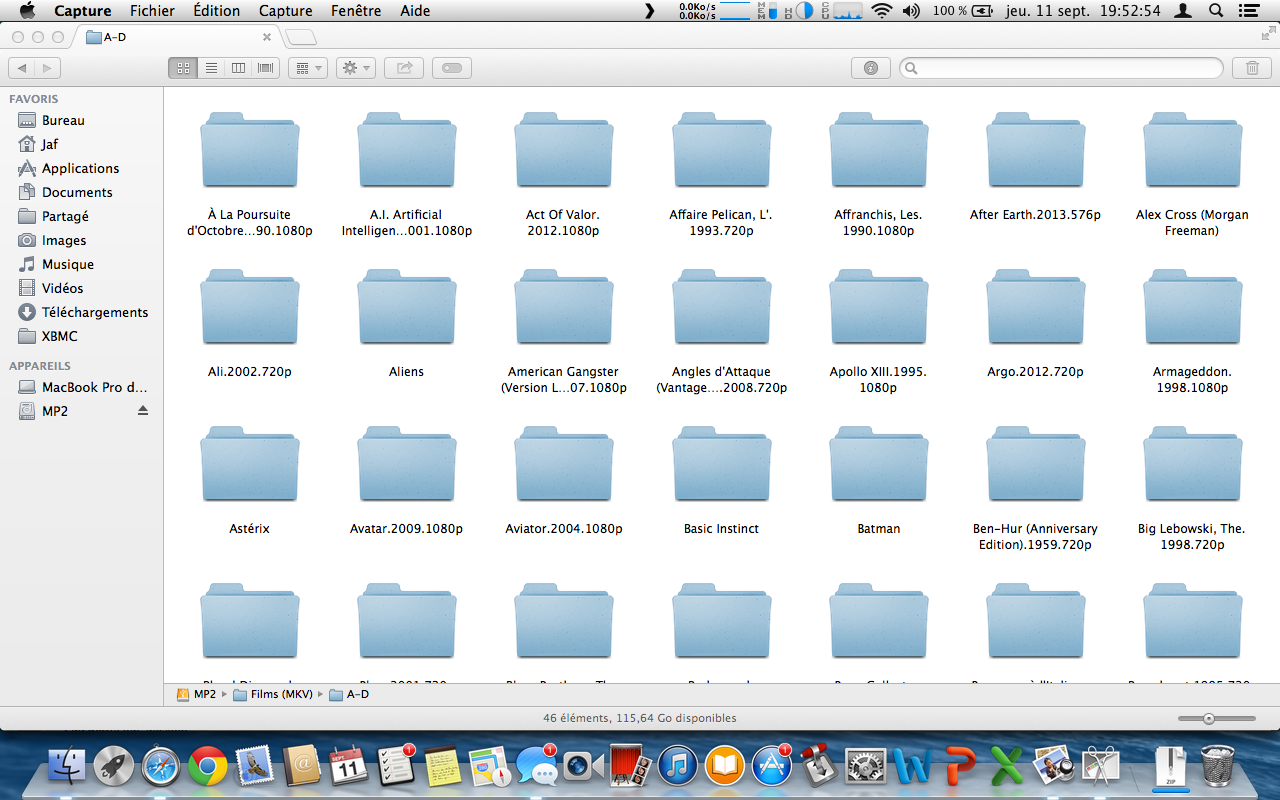Open Launchpad from the Dock
The height and width of the screenshot is (800, 1280).
point(114,767)
